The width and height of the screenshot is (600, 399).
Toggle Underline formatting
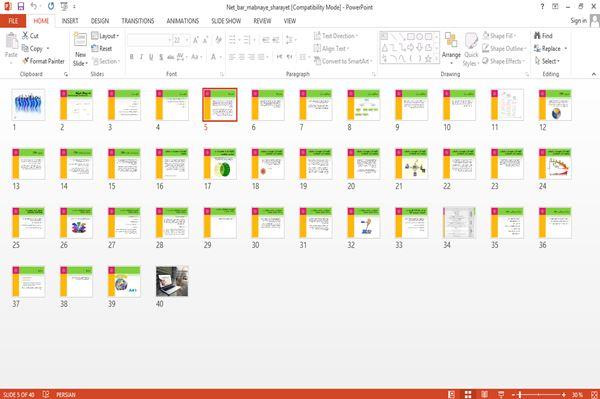151,57
